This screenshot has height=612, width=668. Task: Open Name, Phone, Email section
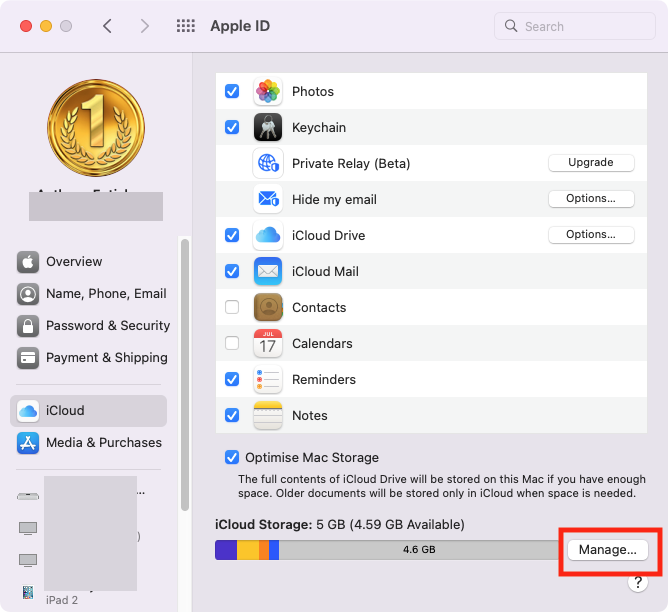(x=89, y=293)
